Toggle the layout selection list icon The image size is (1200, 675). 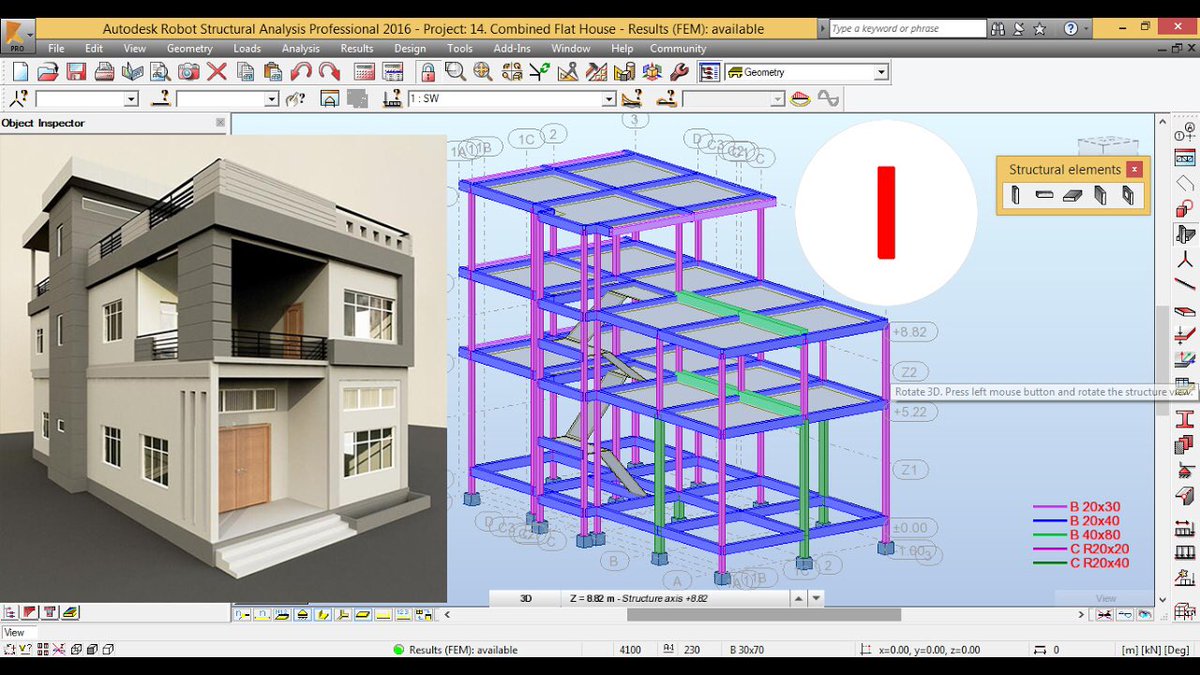click(710, 72)
